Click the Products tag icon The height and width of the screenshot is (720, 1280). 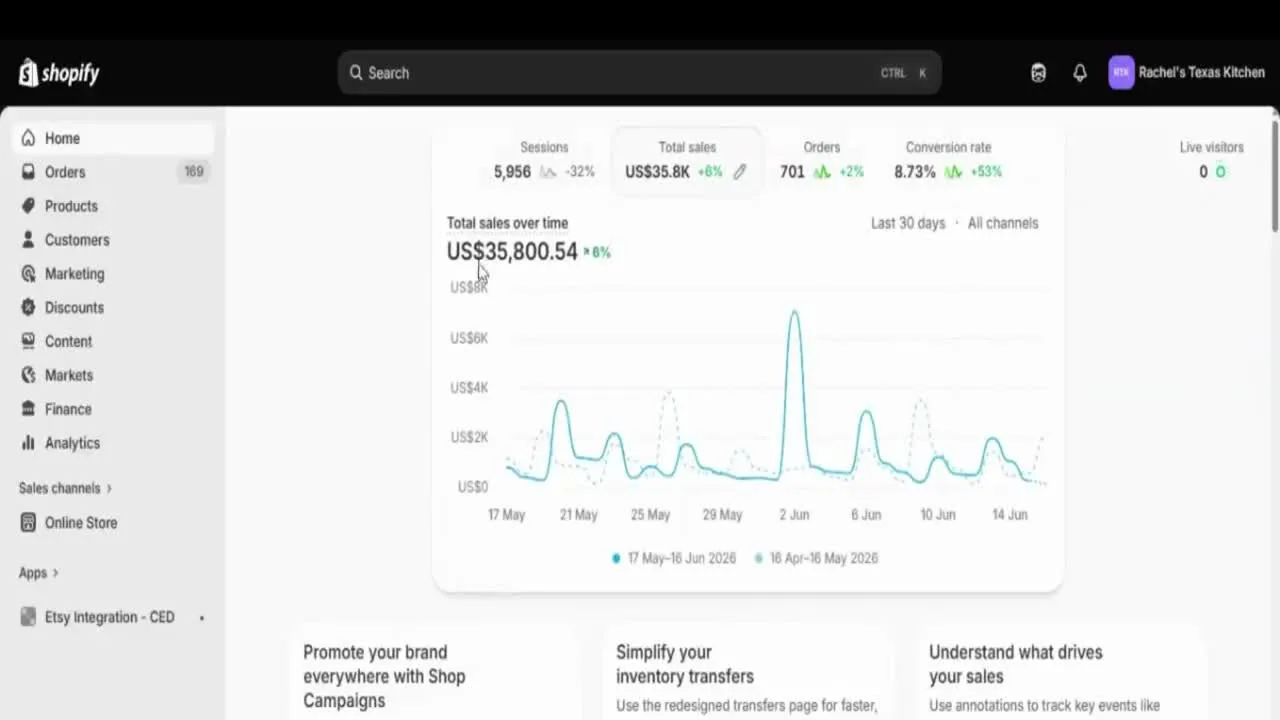[28, 206]
